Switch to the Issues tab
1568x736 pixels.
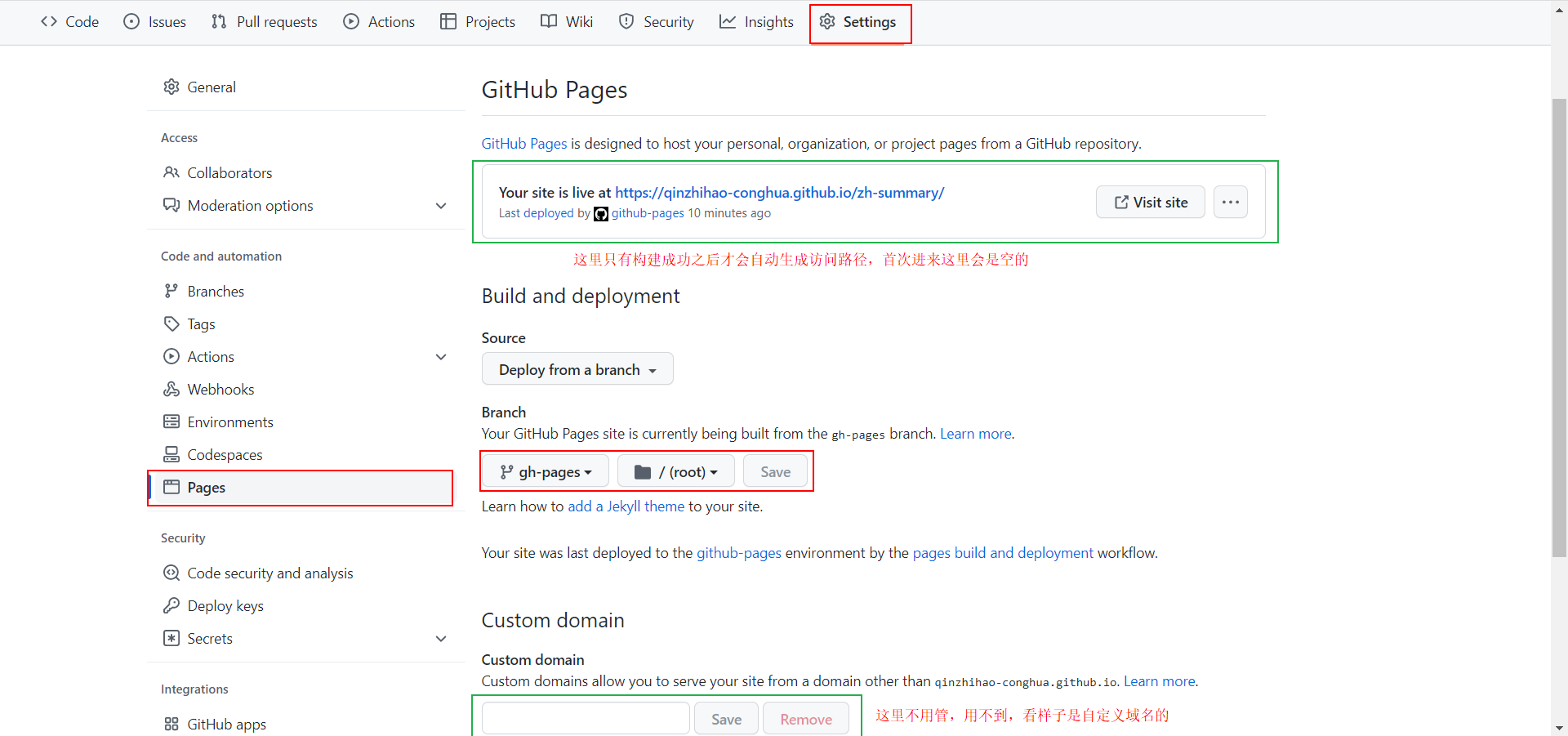coord(155,22)
